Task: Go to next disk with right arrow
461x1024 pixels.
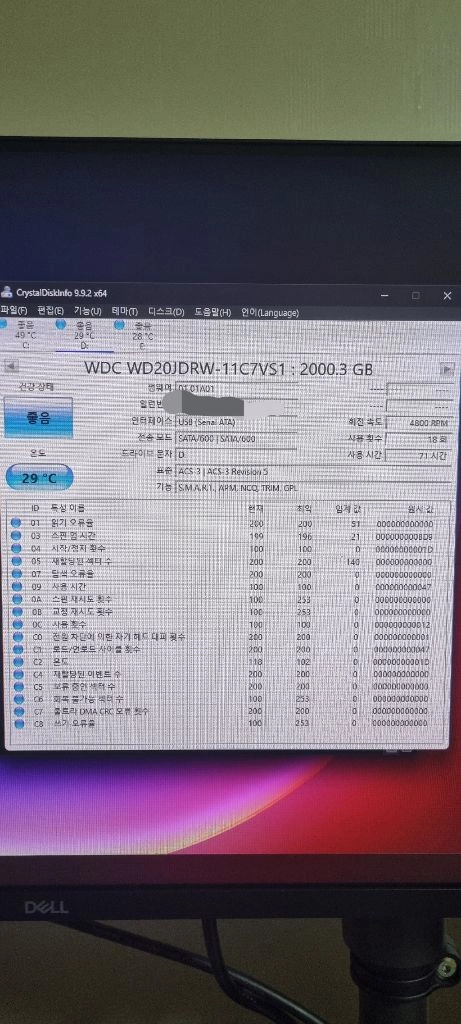Action: coord(447,369)
